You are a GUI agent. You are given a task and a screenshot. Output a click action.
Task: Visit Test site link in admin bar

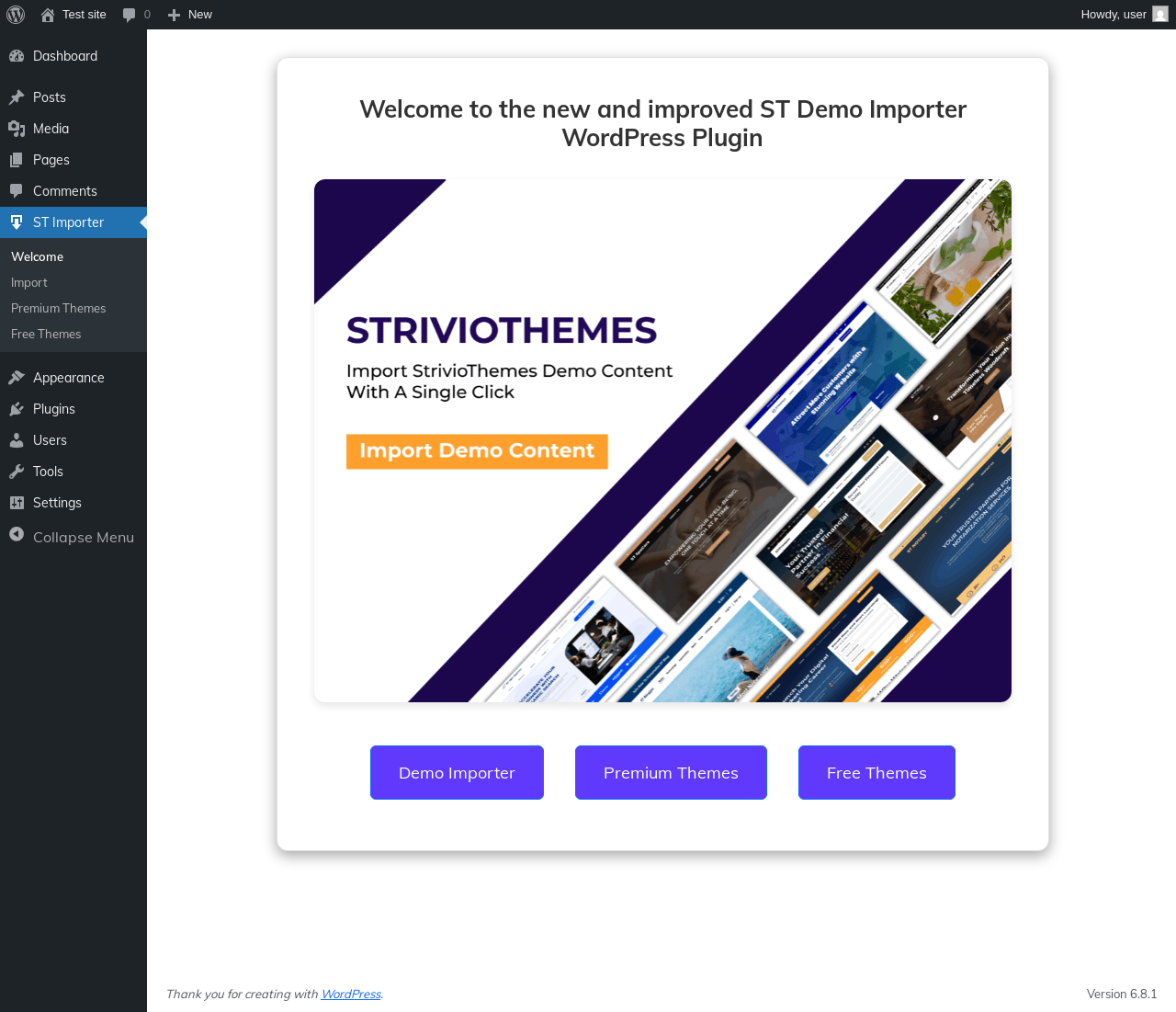[x=73, y=15]
